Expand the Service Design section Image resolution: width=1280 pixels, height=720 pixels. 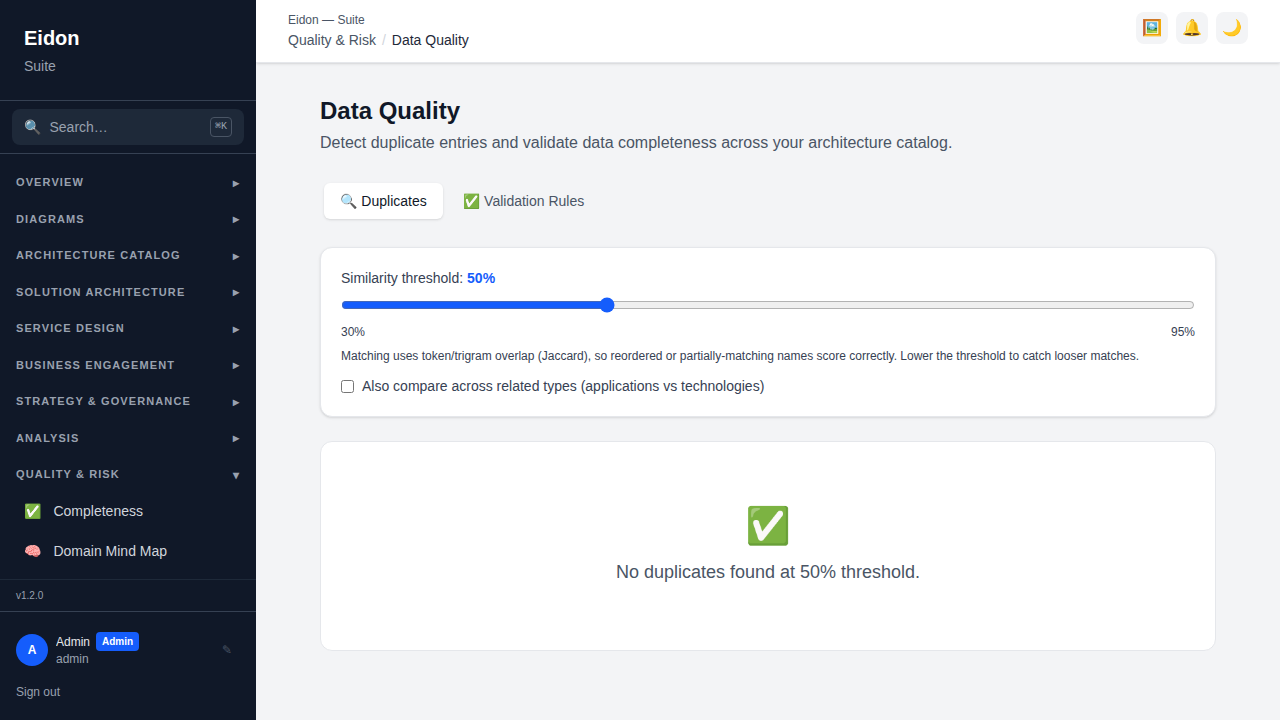click(128, 328)
